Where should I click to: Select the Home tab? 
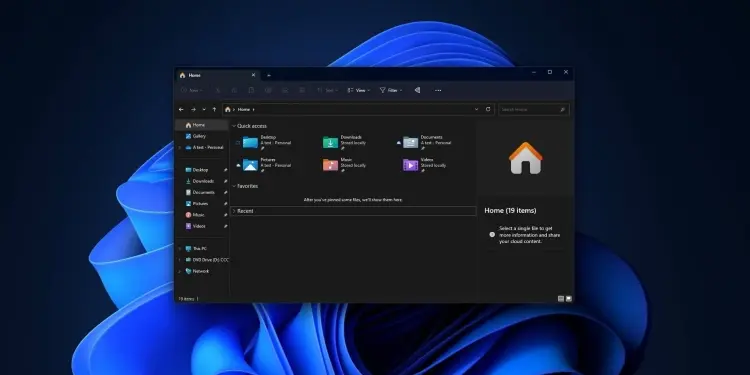pyautogui.click(x=218, y=75)
